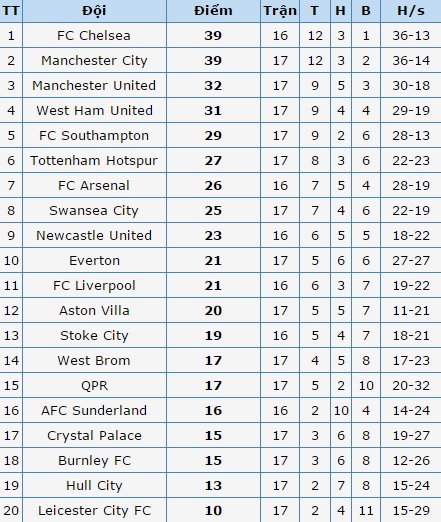Select Manchester United in table

[x=94, y=86]
